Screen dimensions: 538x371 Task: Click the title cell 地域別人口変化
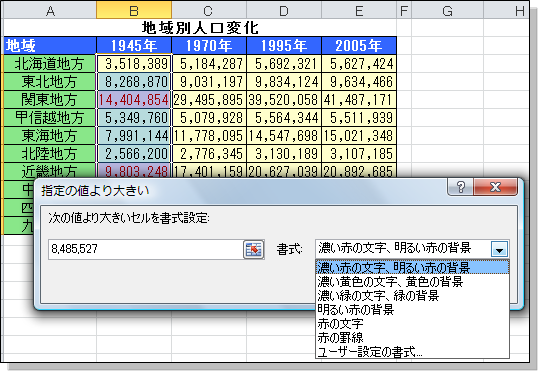[x=200, y=28]
